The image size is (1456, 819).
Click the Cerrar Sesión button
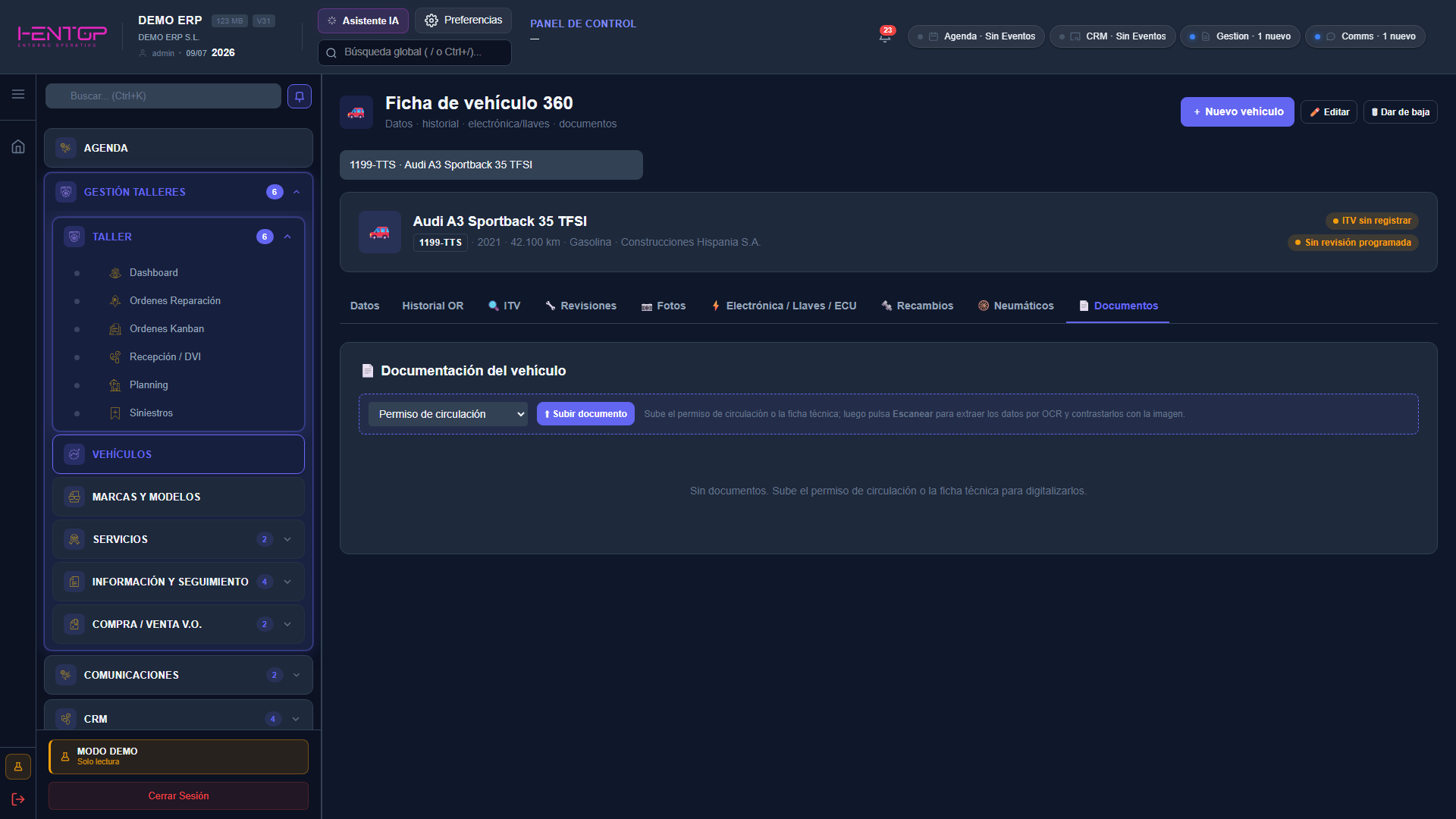tap(178, 796)
